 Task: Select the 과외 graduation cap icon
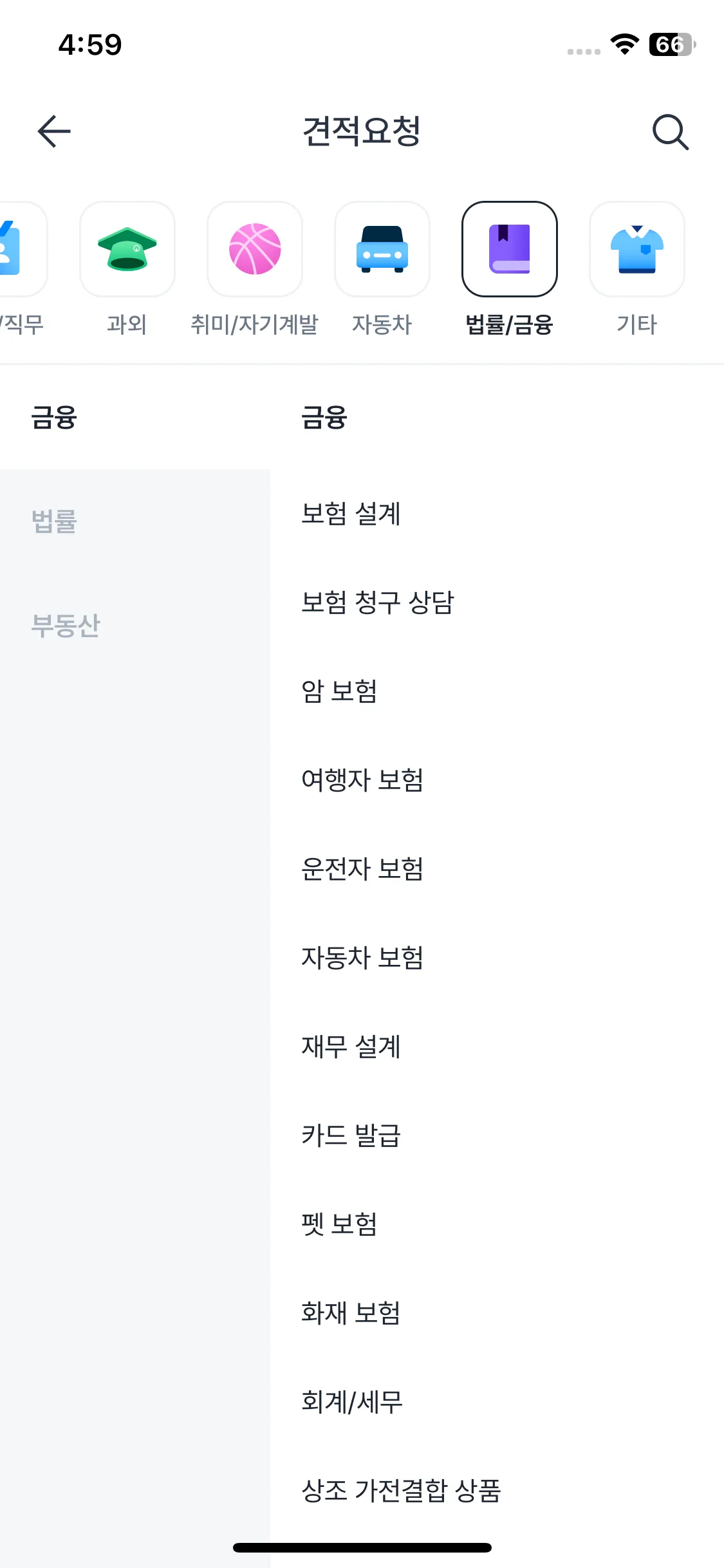click(127, 250)
